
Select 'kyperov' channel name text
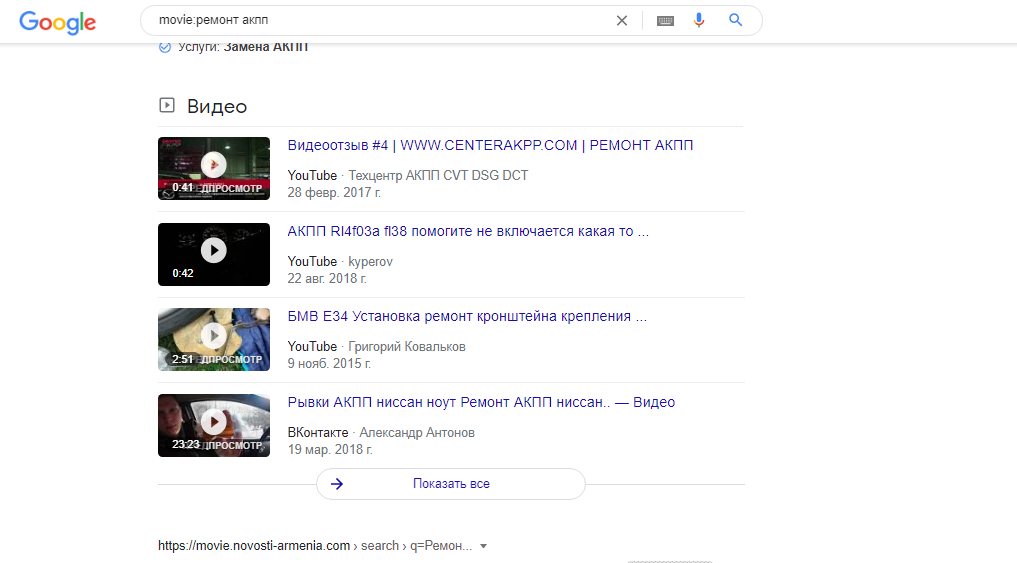coord(370,261)
